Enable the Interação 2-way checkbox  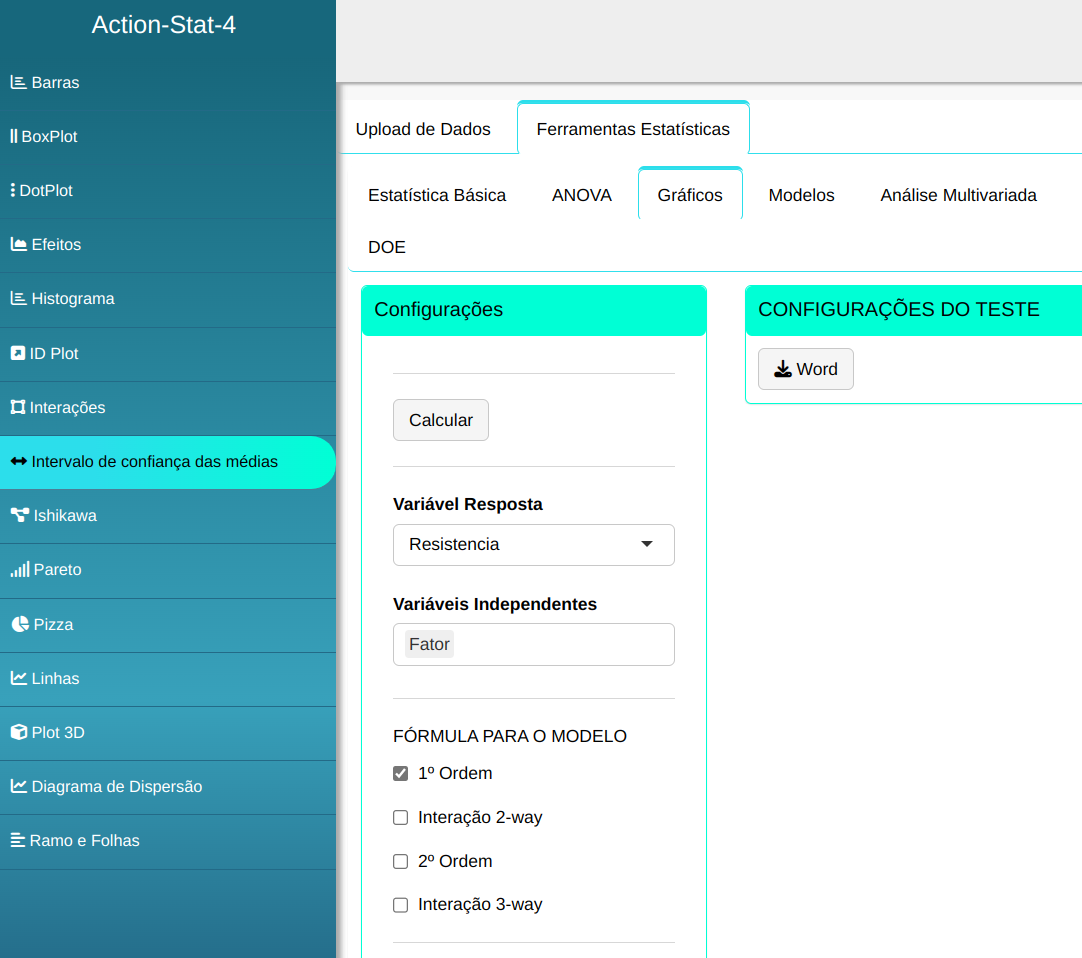coord(401,818)
